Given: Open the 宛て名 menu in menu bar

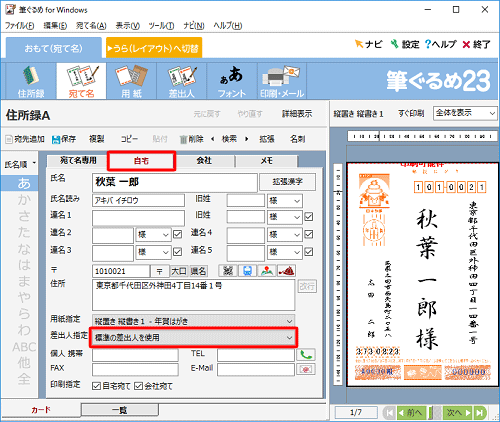Looking at the screenshot, I should coord(91,26).
